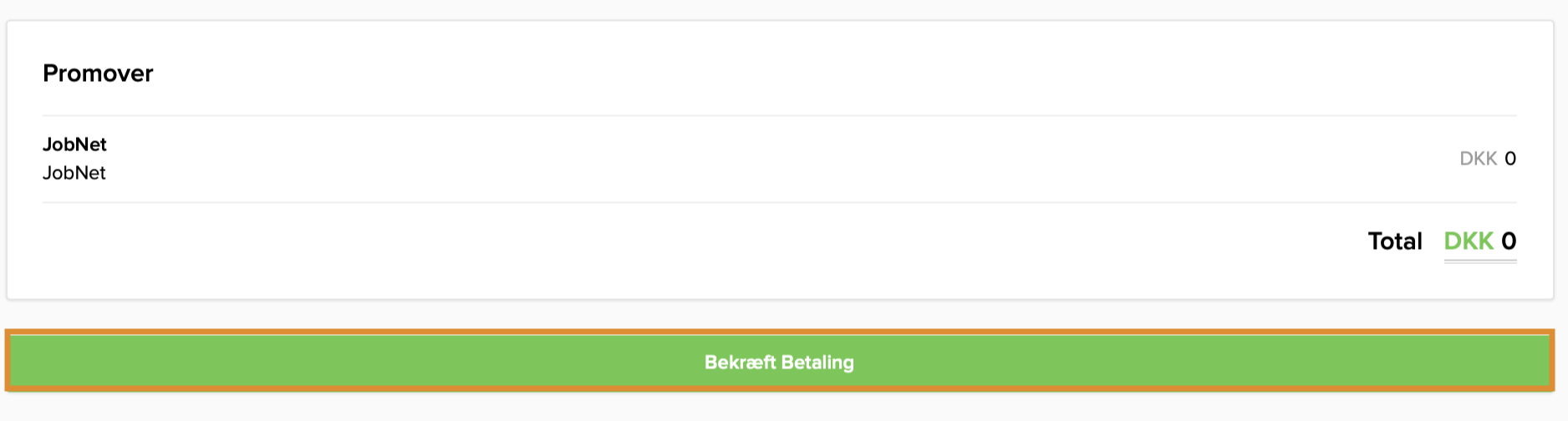
Task: Click the gray DKK label in JobNet row
Action: click(x=1478, y=159)
